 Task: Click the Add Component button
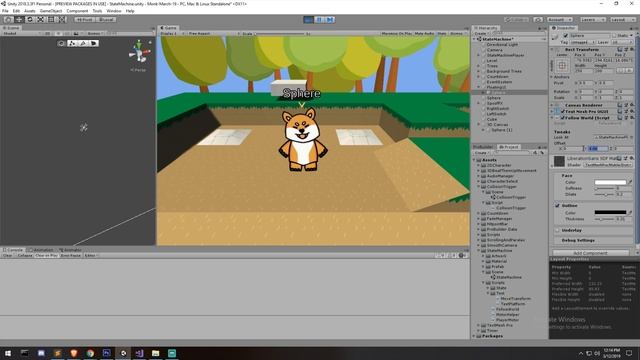click(x=590, y=253)
